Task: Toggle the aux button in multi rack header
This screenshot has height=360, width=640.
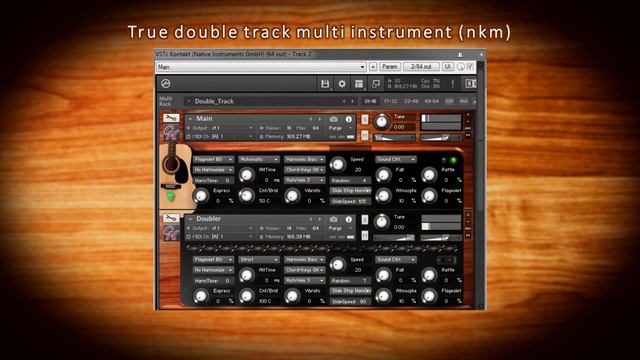Action: pyautogui.click(x=464, y=101)
